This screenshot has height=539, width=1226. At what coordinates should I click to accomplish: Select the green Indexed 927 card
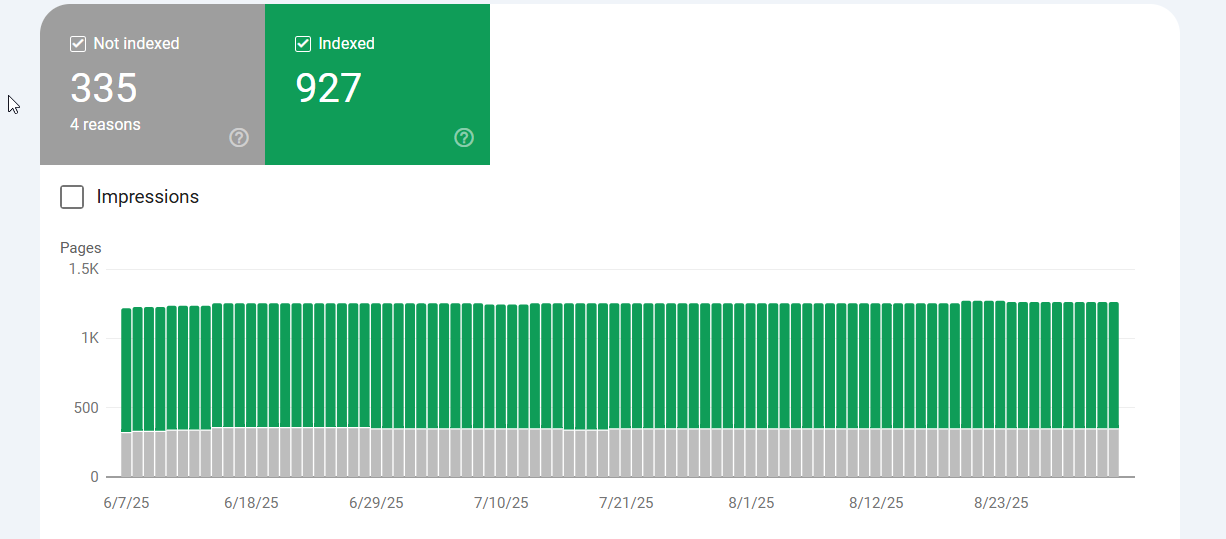tap(377, 84)
